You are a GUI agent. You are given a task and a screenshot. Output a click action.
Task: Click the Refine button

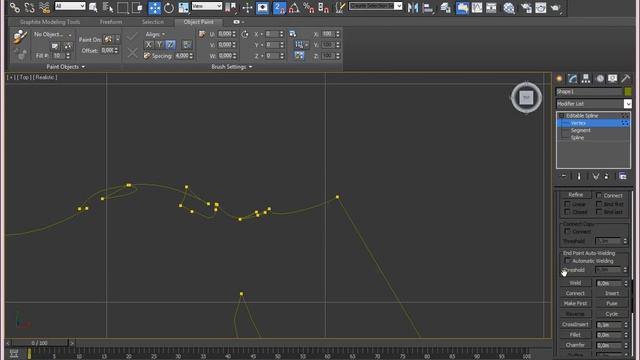click(x=576, y=195)
